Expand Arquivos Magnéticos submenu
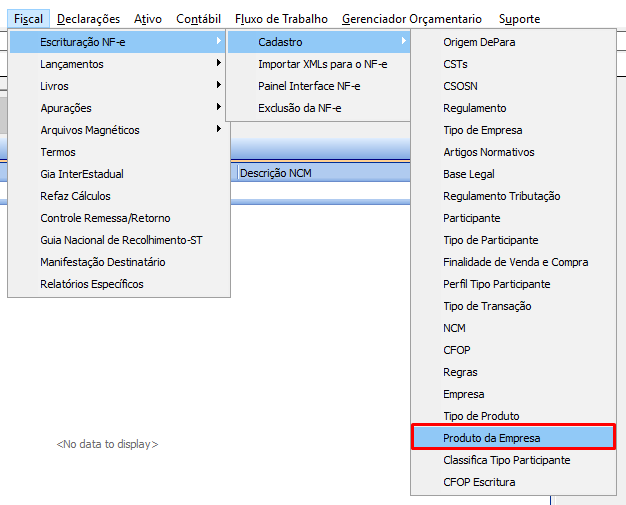Viewport: 626px width, 505px height. tap(90, 130)
